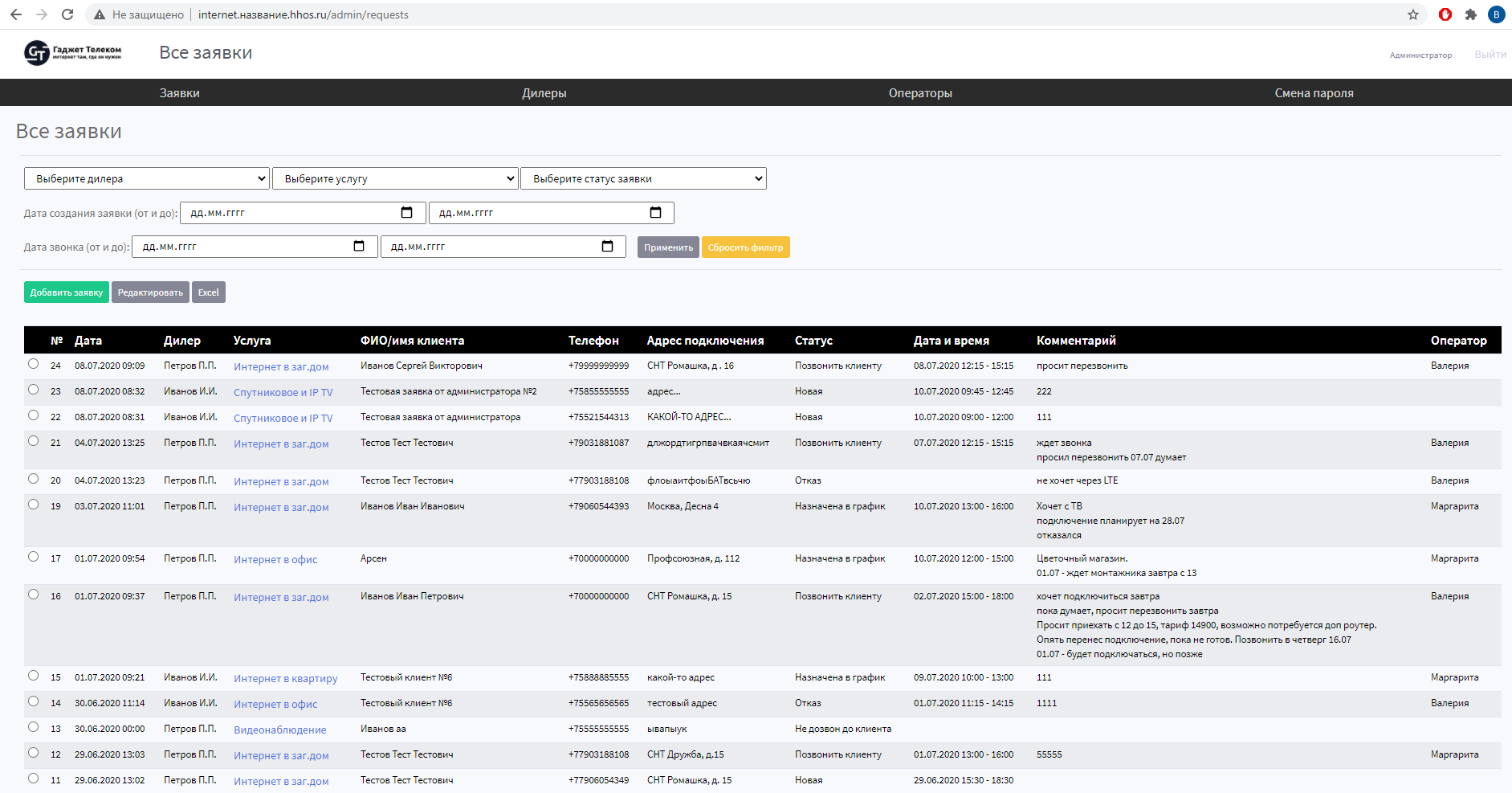Click date range 09.07.2020 10:00 - 13:00
Image resolution: width=1512 pixels, height=793 pixels.
tap(964, 677)
